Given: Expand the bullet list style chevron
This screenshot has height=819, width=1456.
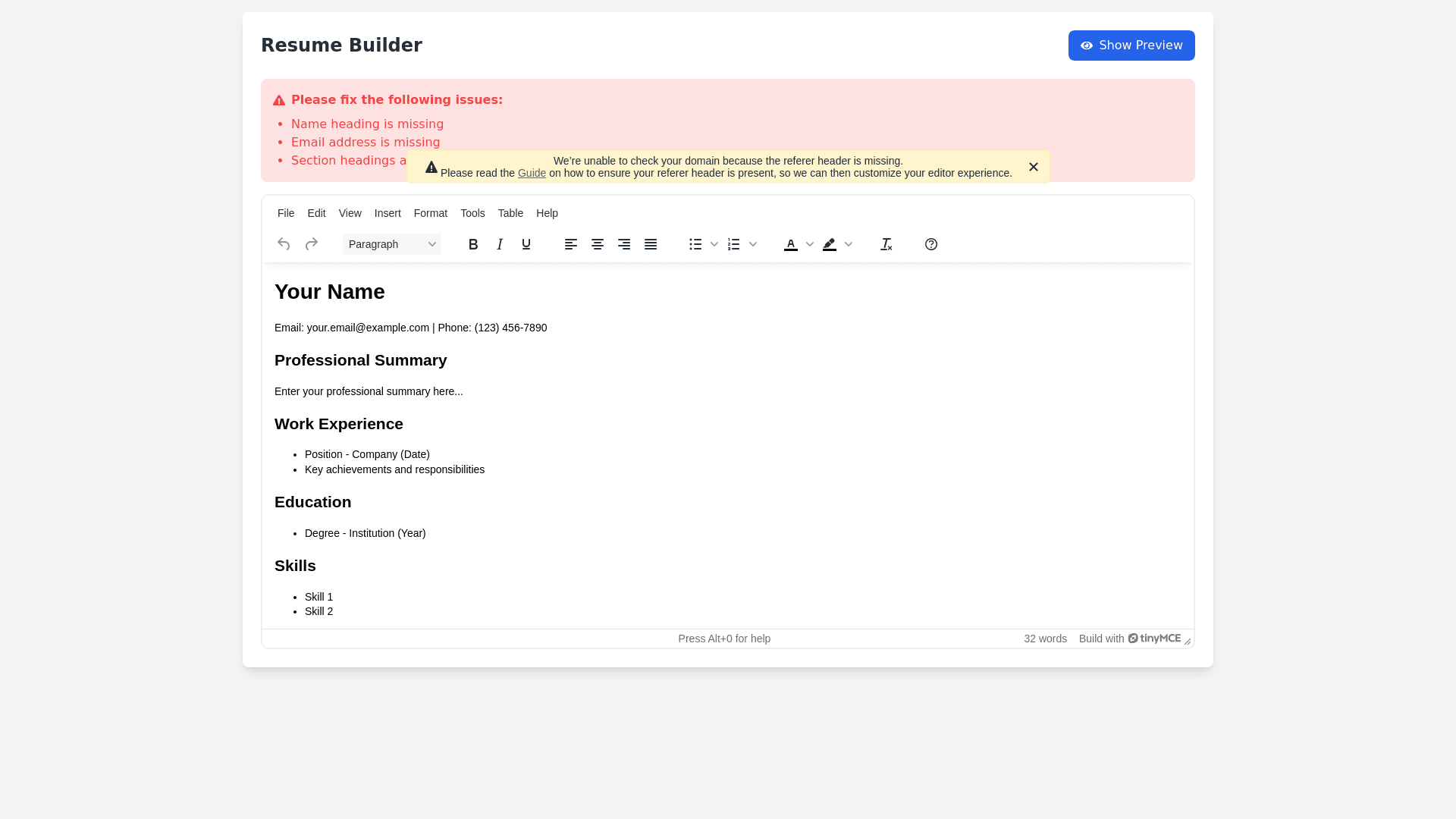Looking at the screenshot, I should [714, 244].
